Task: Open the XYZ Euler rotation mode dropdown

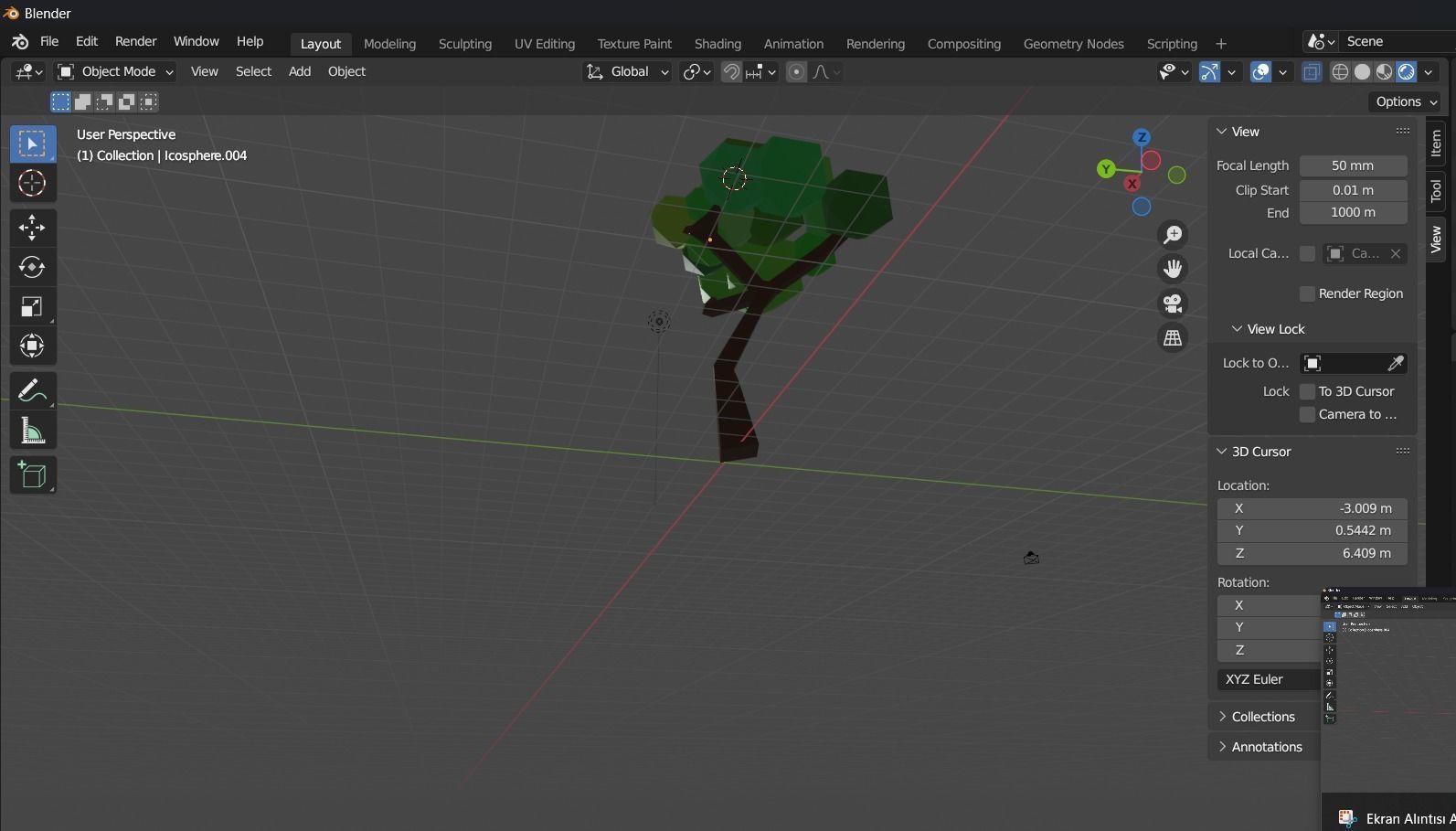Action: tap(1270, 679)
